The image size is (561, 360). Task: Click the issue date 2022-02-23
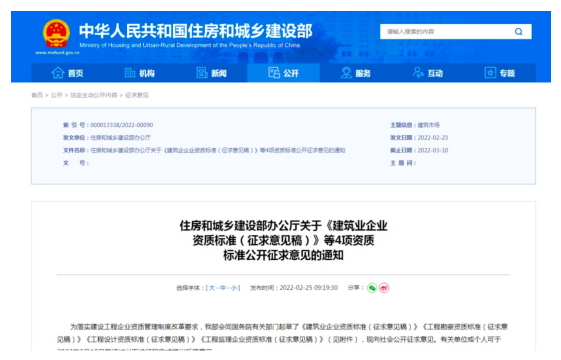433,138
